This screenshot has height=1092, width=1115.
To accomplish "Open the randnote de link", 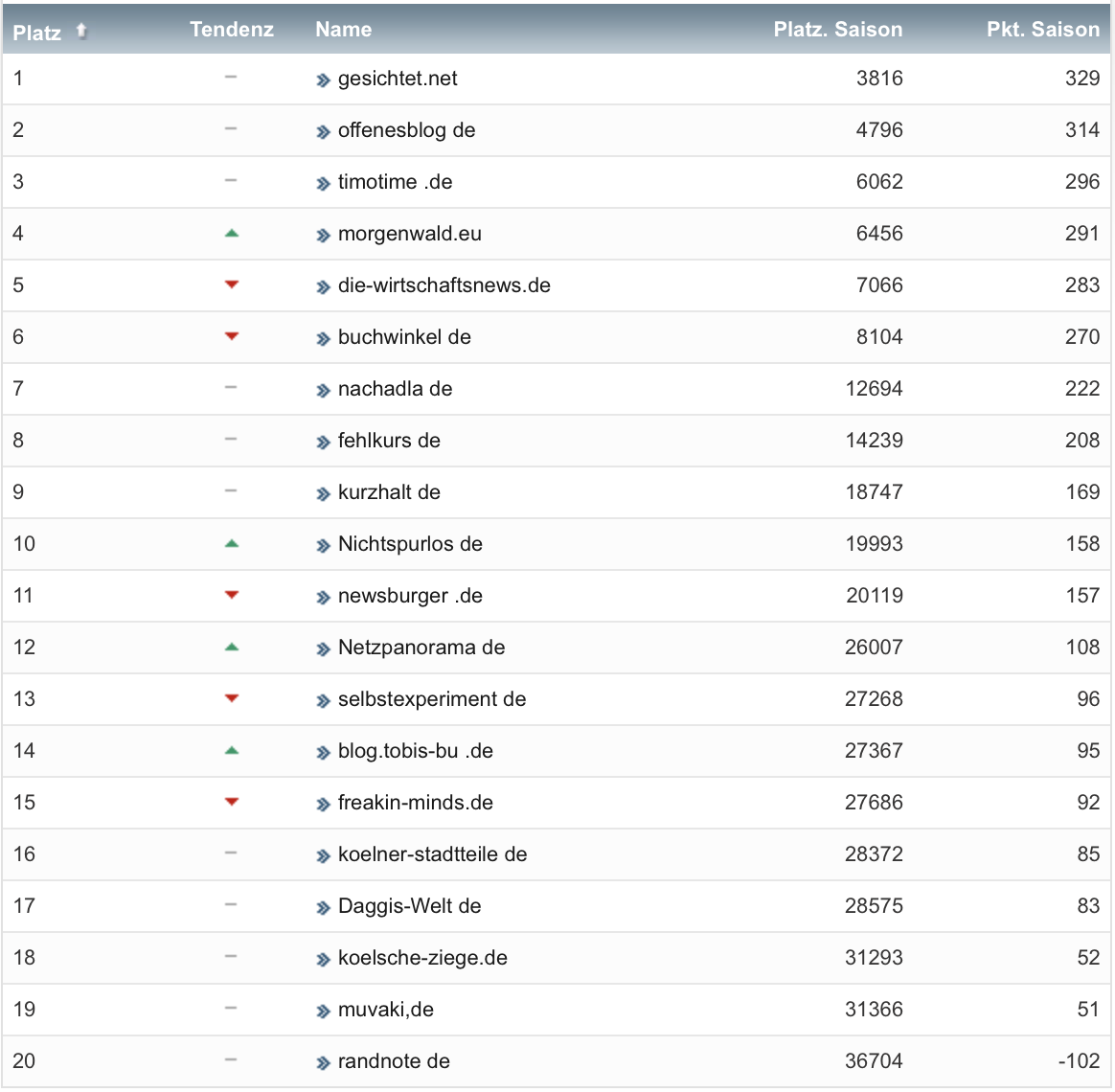I will (x=394, y=1061).
